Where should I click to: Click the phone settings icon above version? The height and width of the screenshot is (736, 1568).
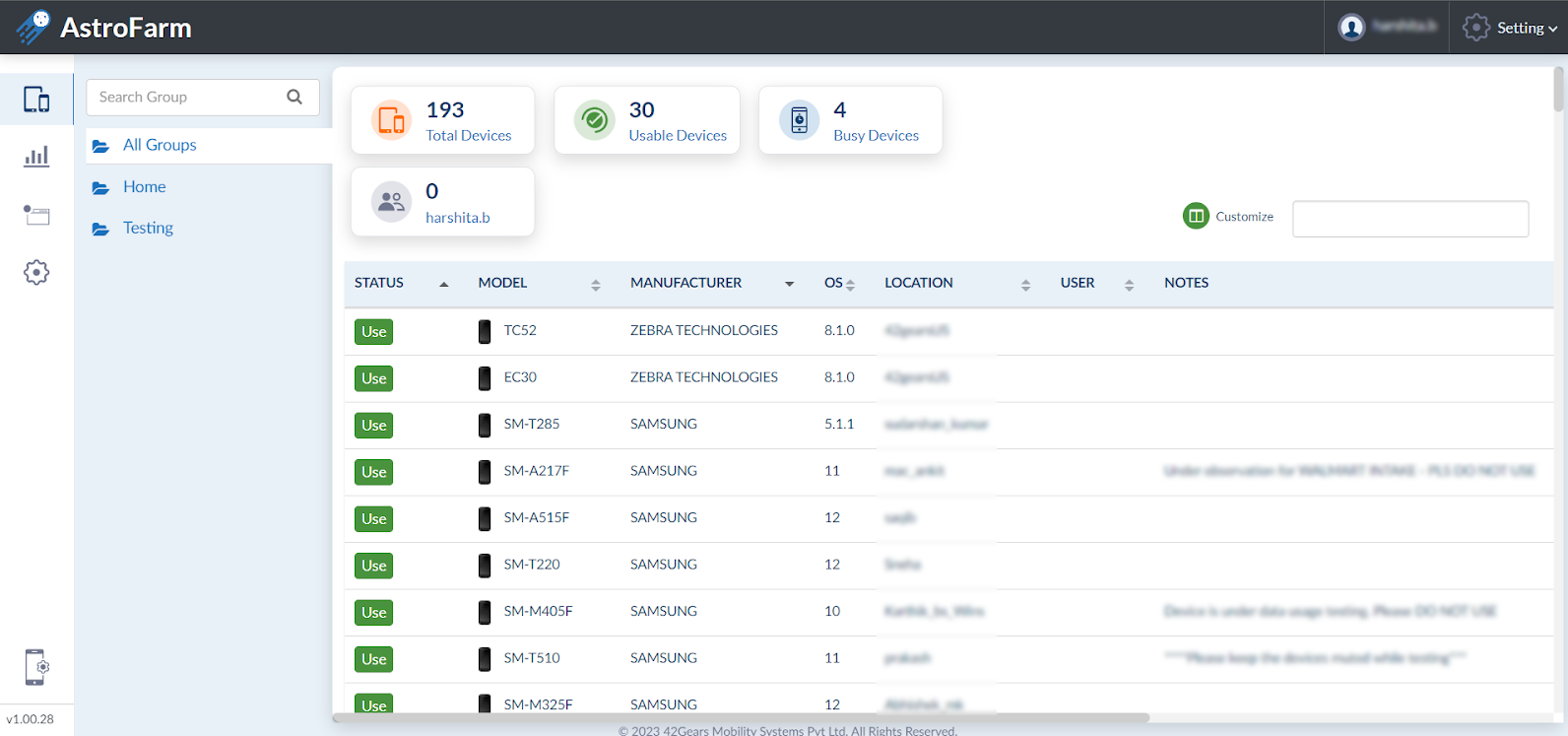pyautogui.click(x=35, y=667)
